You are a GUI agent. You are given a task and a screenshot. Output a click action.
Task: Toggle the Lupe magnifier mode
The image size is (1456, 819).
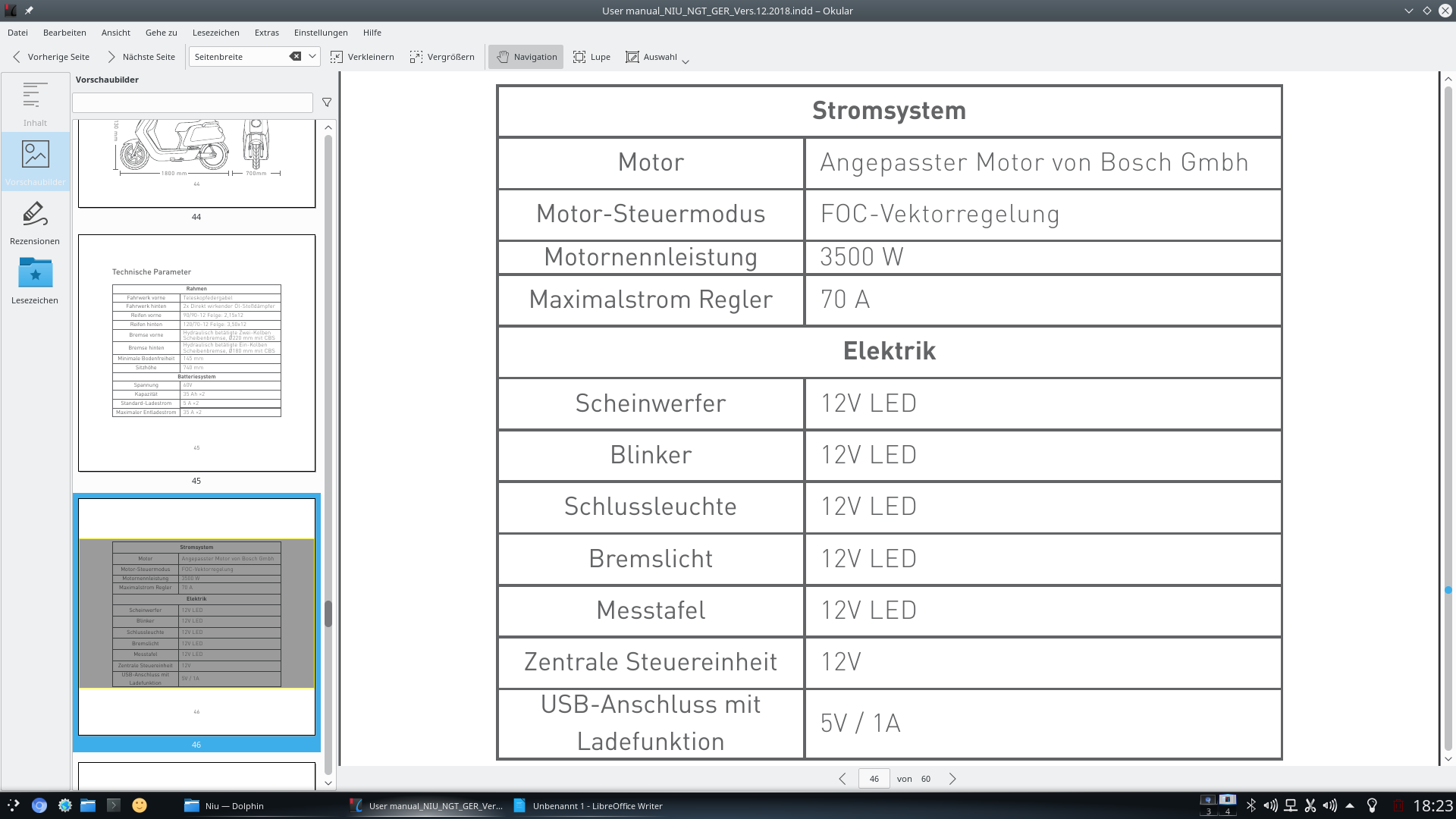[x=591, y=57]
